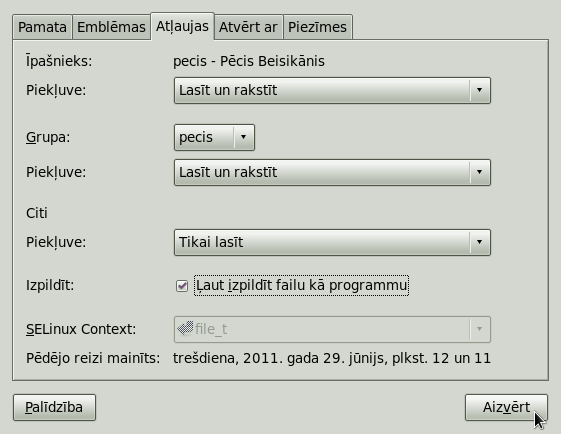Click the disabled SELinux Context dropdown arrow
561x434 pixels.
pyautogui.click(x=479, y=330)
